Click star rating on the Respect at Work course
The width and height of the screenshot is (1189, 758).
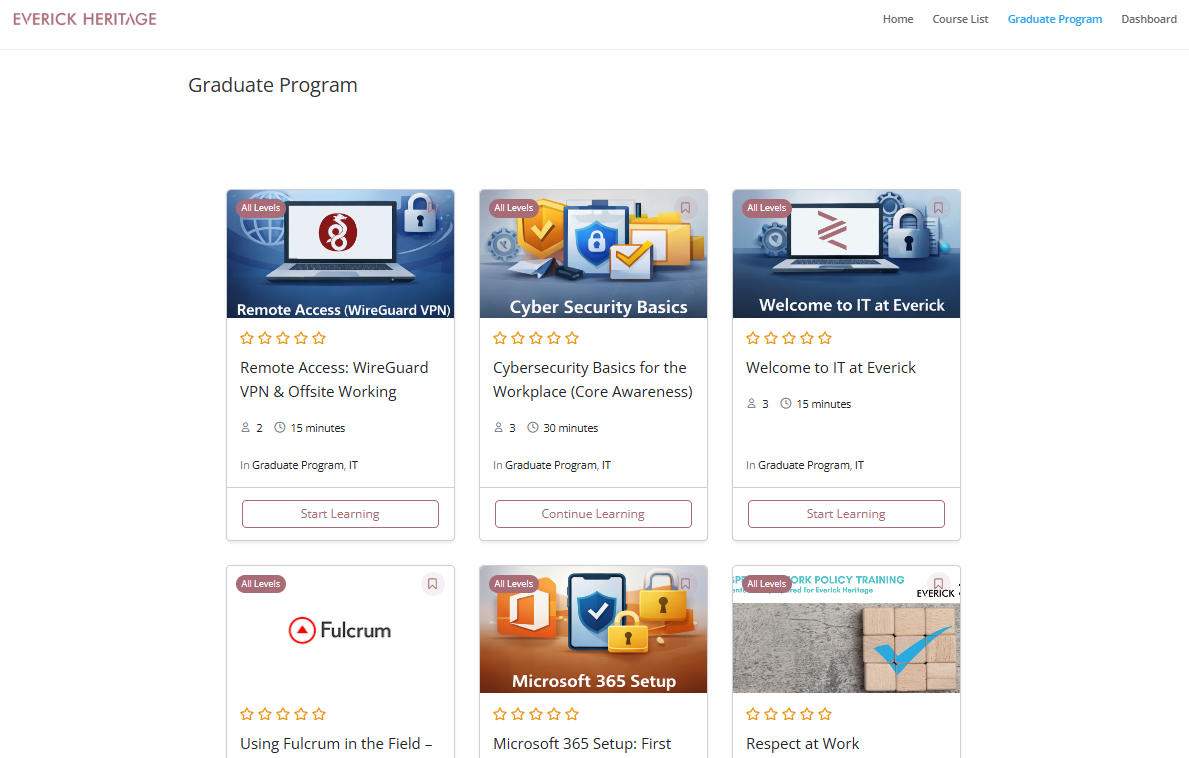789,714
